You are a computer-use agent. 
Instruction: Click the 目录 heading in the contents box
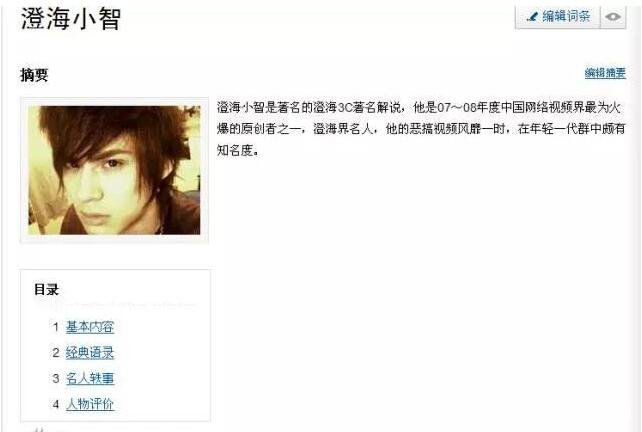point(46,290)
